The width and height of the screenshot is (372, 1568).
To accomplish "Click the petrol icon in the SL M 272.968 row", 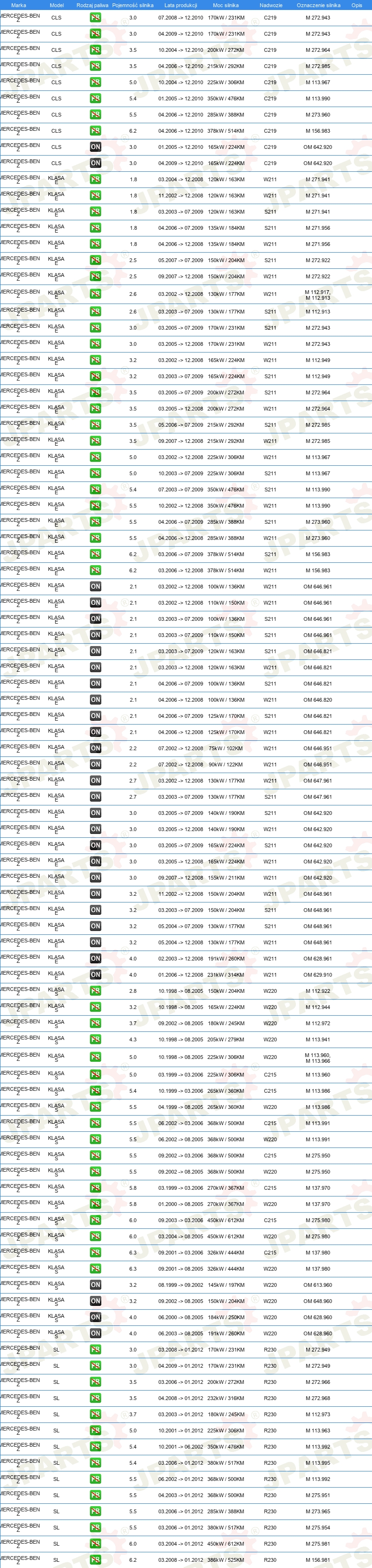I will [96, 1398].
